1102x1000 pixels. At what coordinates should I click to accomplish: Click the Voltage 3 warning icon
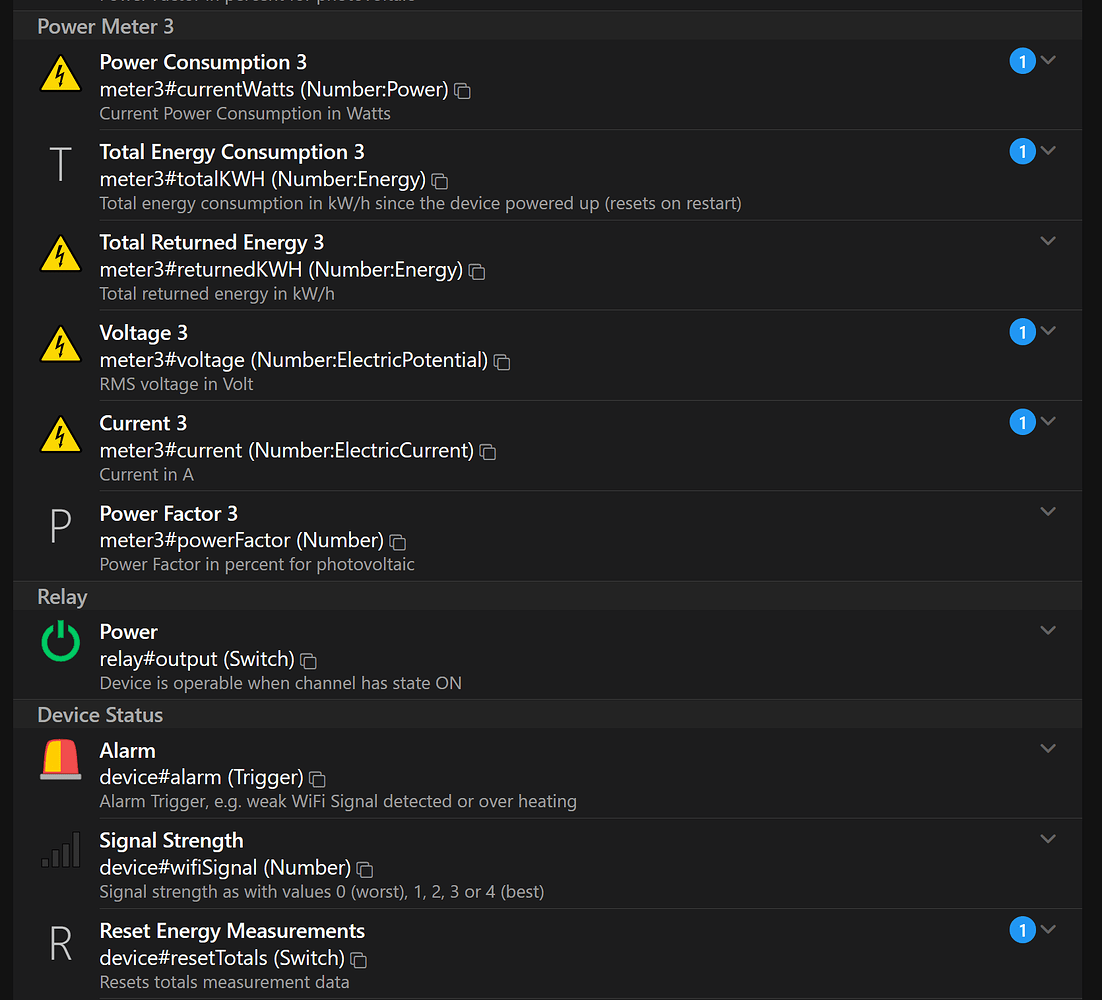tap(60, 344)
